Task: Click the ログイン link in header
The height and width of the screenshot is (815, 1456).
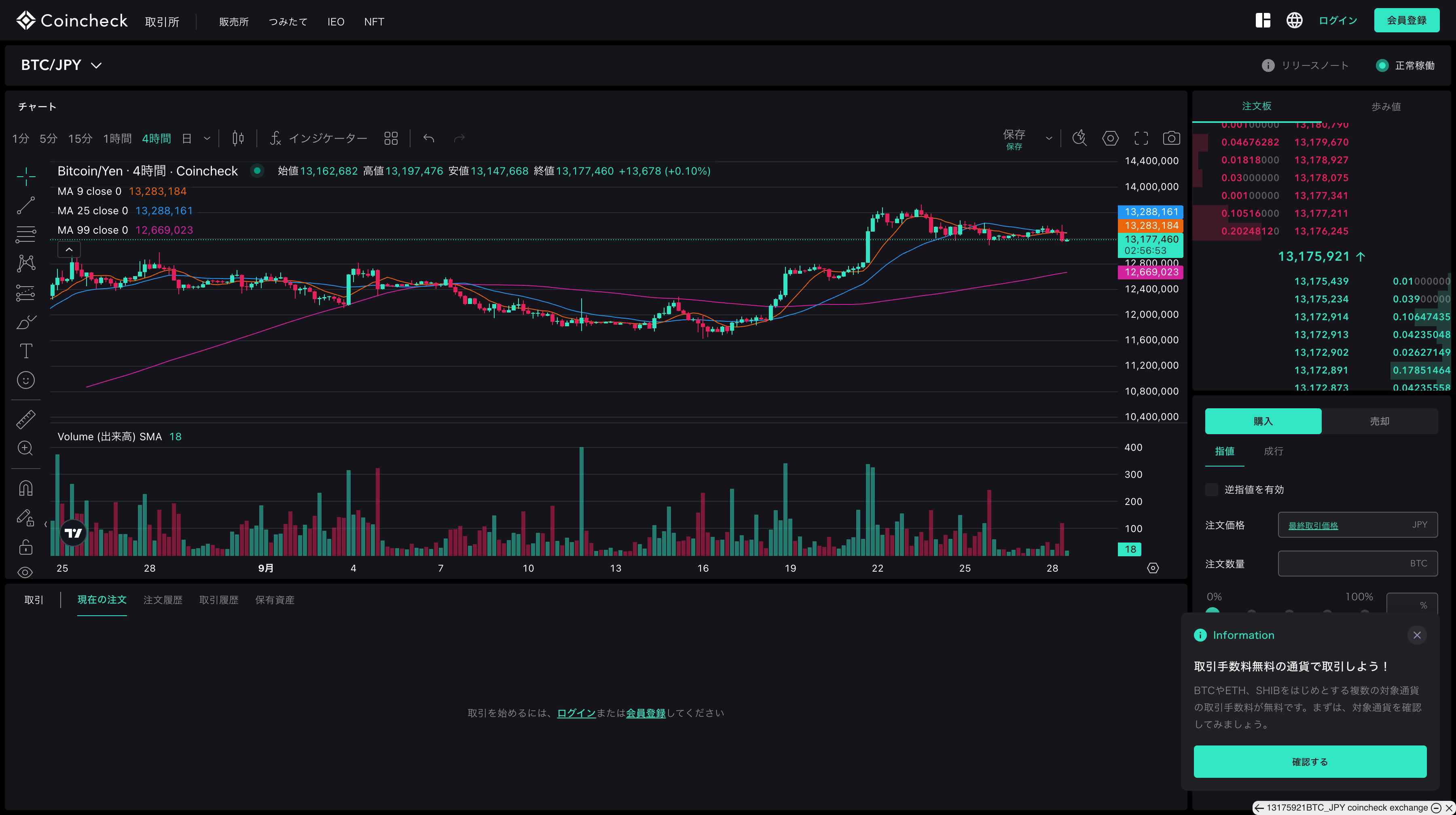Action: (1337, 20)
